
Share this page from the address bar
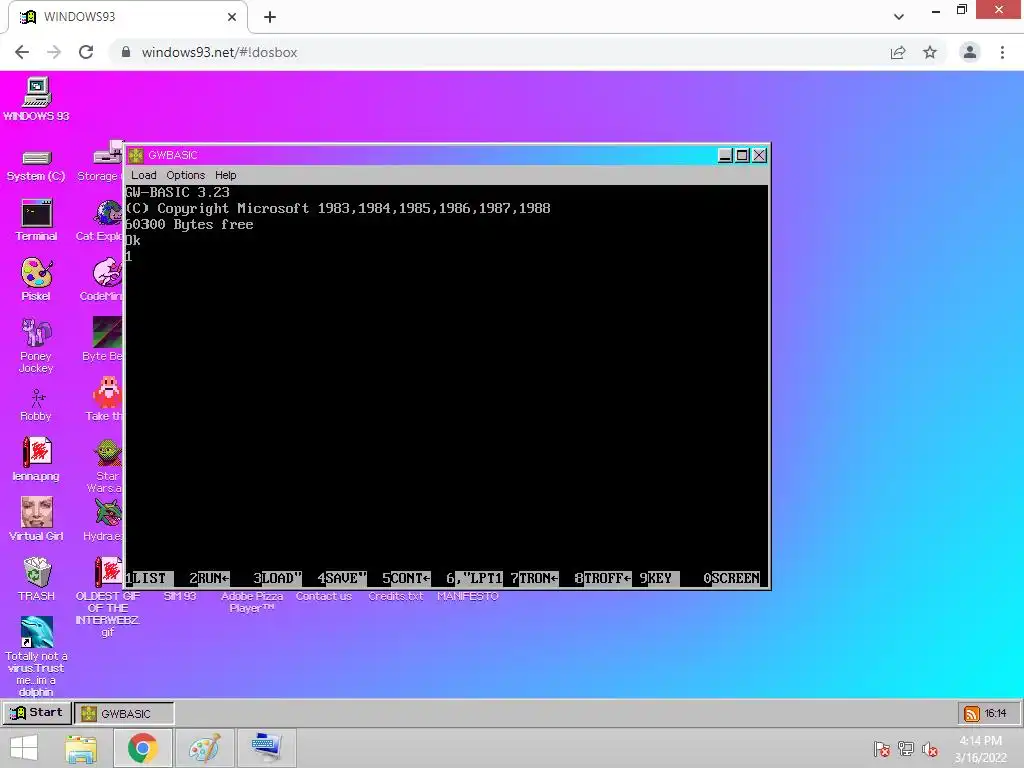point(898,52)
